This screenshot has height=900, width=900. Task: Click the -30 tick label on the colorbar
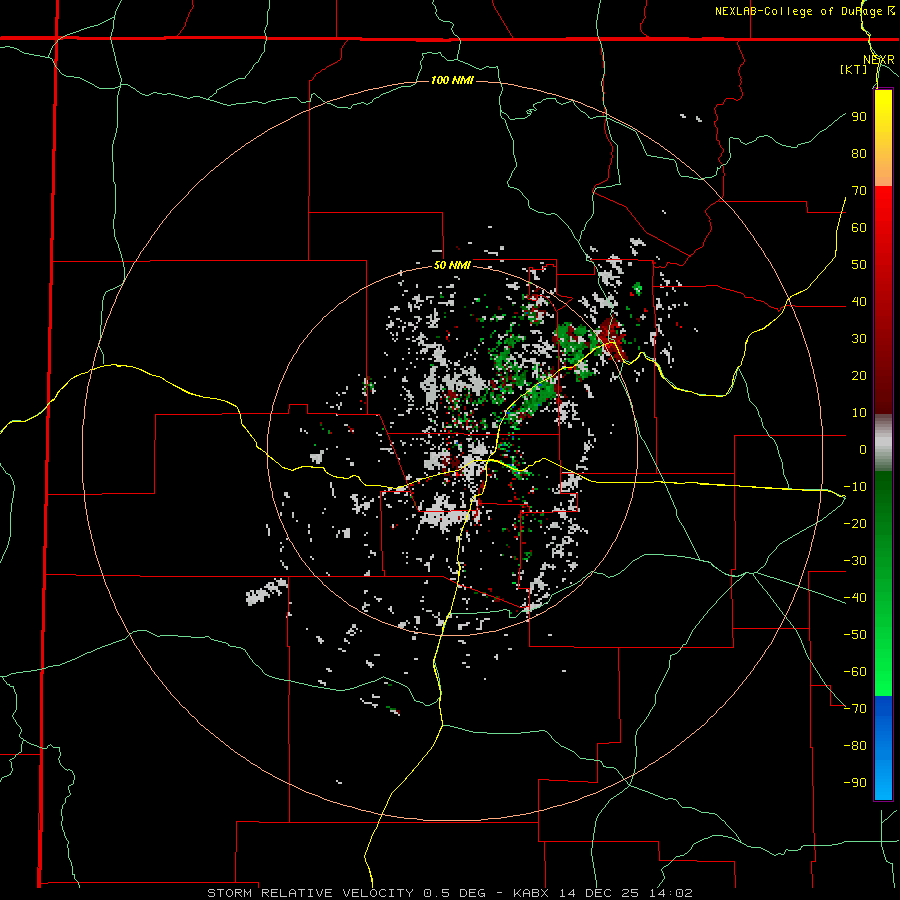[855, 561]
